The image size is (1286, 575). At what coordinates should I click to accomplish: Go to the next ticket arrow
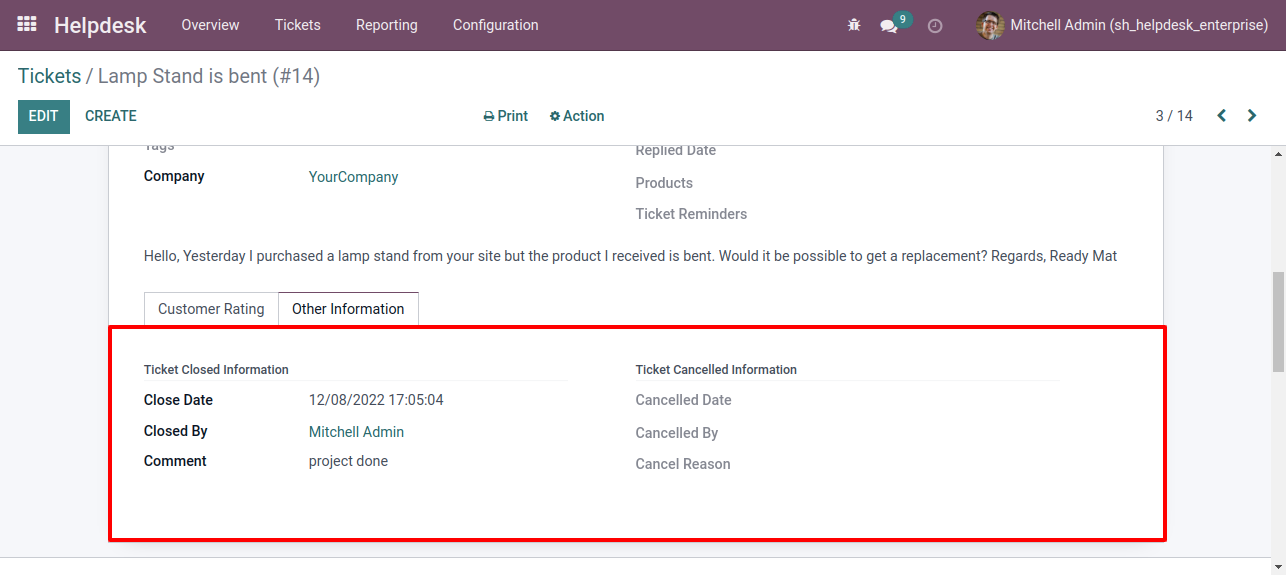pyautogui.click(x=1252, y=116)
